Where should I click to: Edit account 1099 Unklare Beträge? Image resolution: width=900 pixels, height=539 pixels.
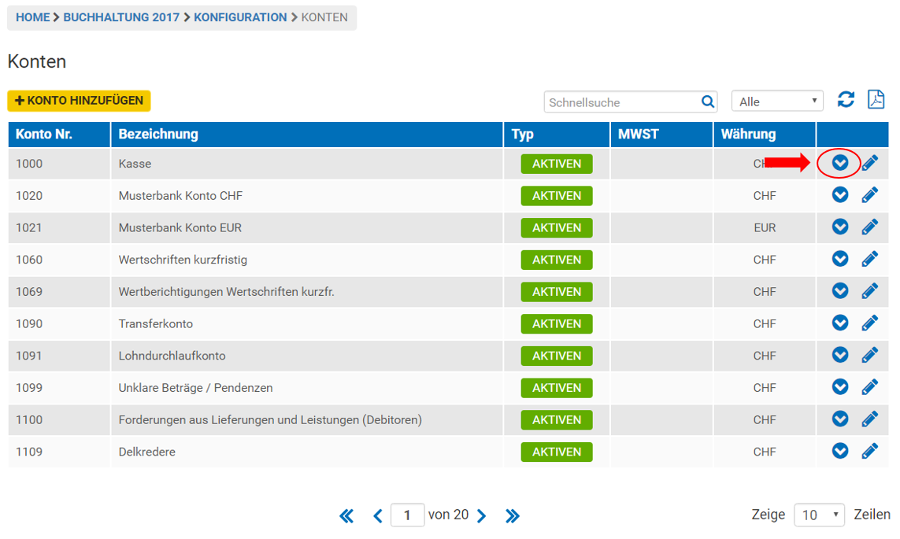coord(870,387)
